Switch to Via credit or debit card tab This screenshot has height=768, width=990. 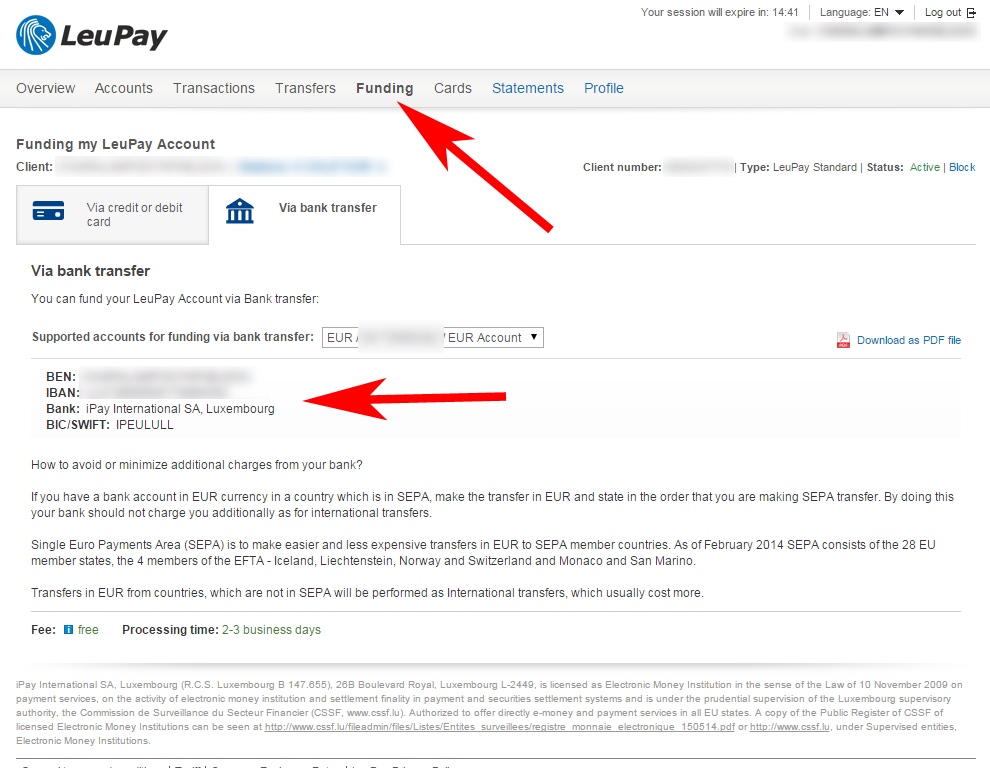pyautogui.click(x=112, y=215)
